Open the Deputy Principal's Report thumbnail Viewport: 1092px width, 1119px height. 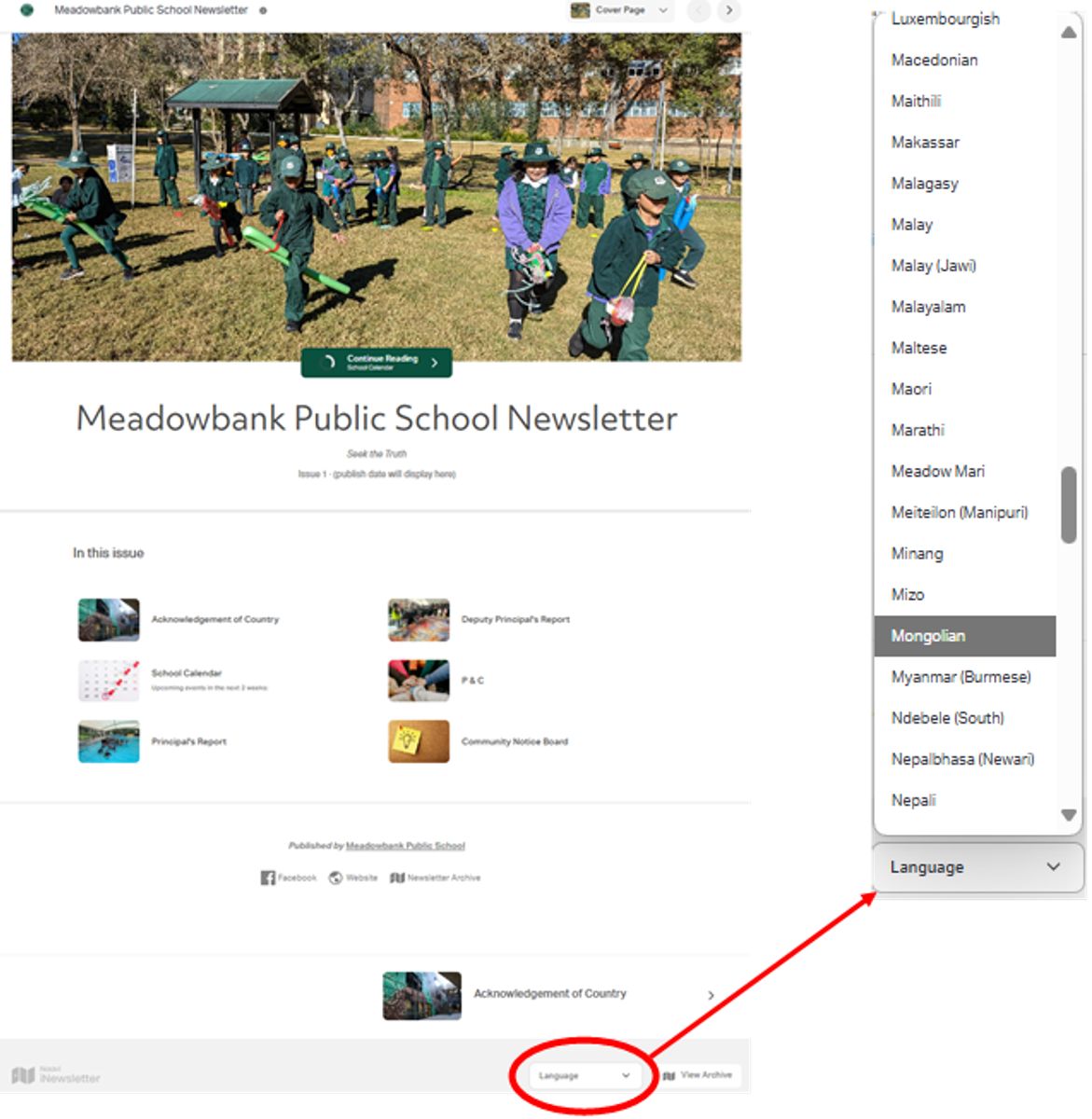coord(419,620)
